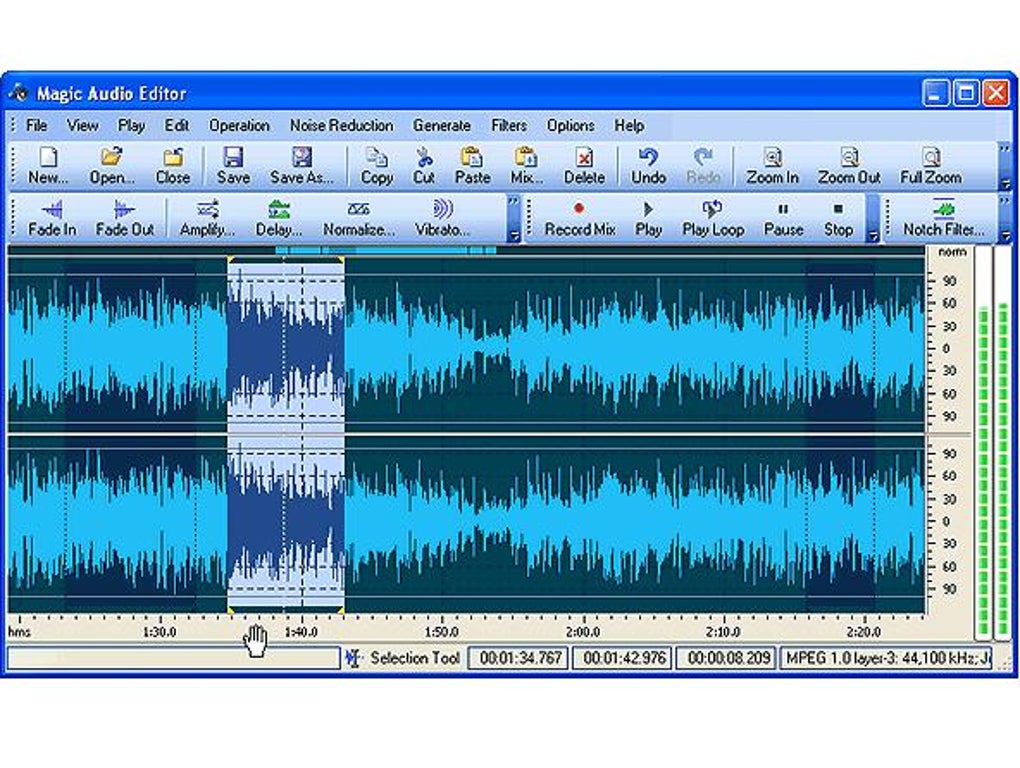The width and height of the screenshot is (1020, 768).
Task: Click the 2:00.0 mark on timeline ruler
Action: [582, 630]
